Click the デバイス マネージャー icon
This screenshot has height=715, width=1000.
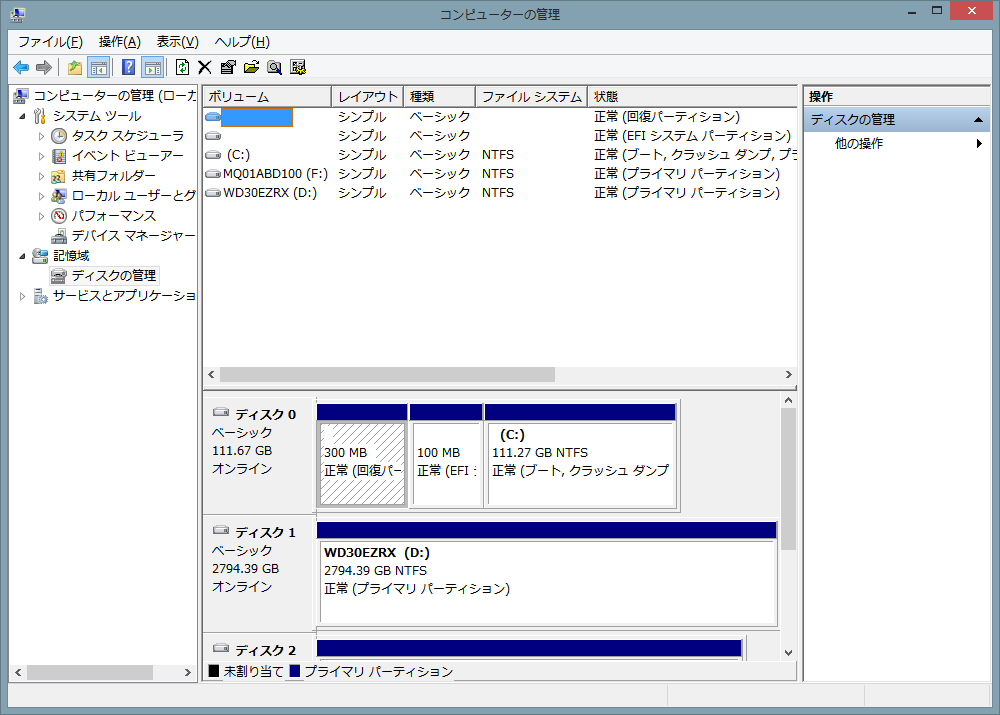coord(59,236)
